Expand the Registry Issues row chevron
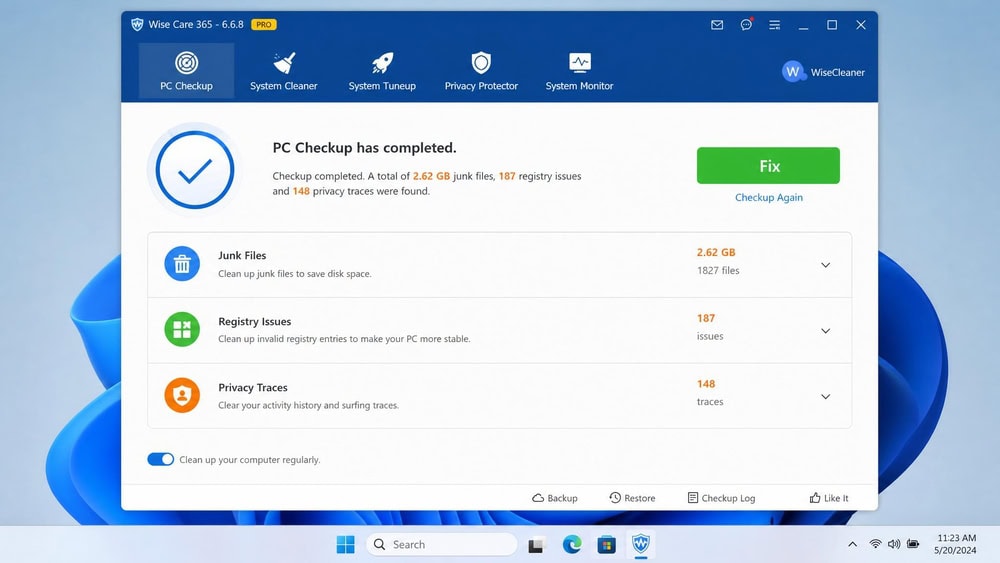 tap(825, 331)
